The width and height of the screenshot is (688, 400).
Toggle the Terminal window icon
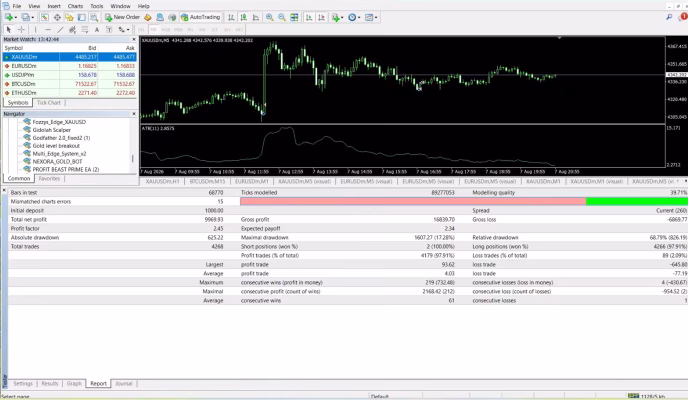coord(82,17)
